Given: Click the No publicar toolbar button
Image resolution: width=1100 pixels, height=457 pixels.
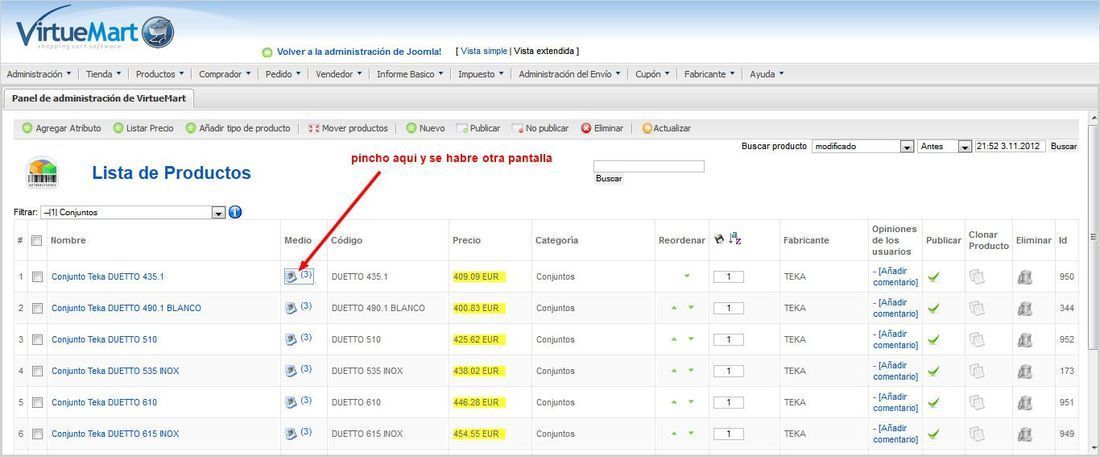Looking at the screenshot, I should (540, 128).
